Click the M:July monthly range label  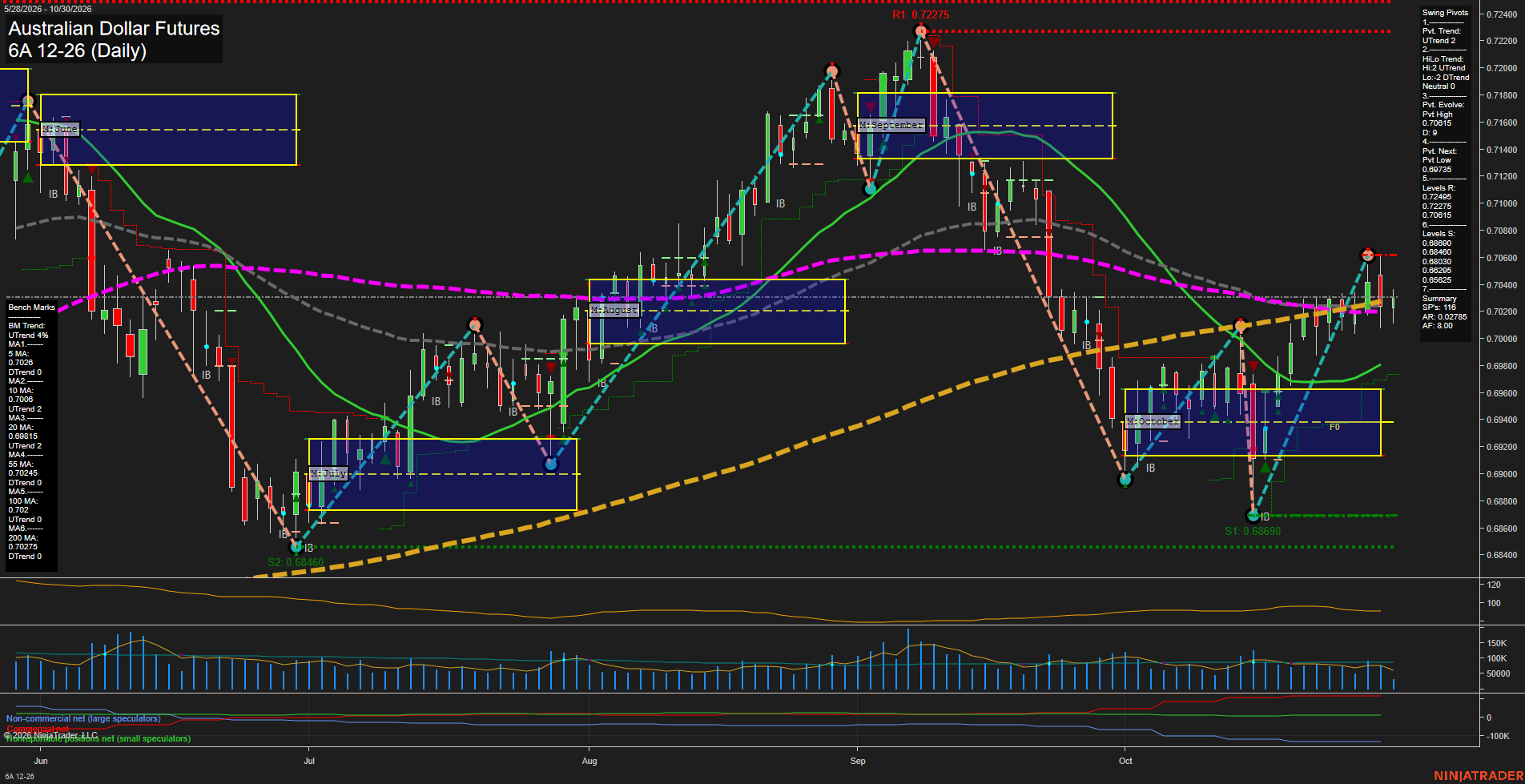[x=328, y=473]
